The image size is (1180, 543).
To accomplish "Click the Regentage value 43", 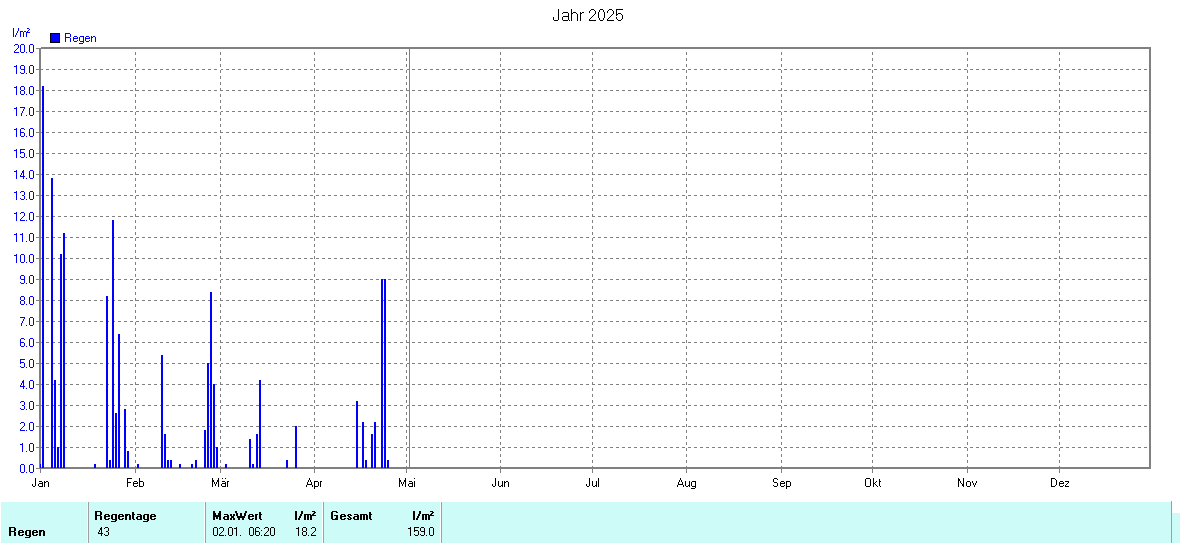I will [x=104, y=532].
